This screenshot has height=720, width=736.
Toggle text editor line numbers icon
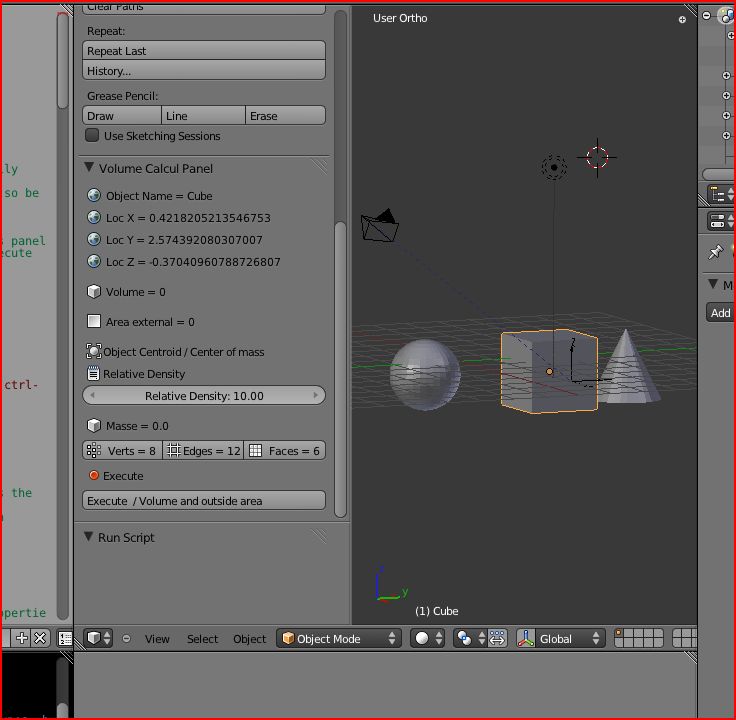[x=65, y=638]
